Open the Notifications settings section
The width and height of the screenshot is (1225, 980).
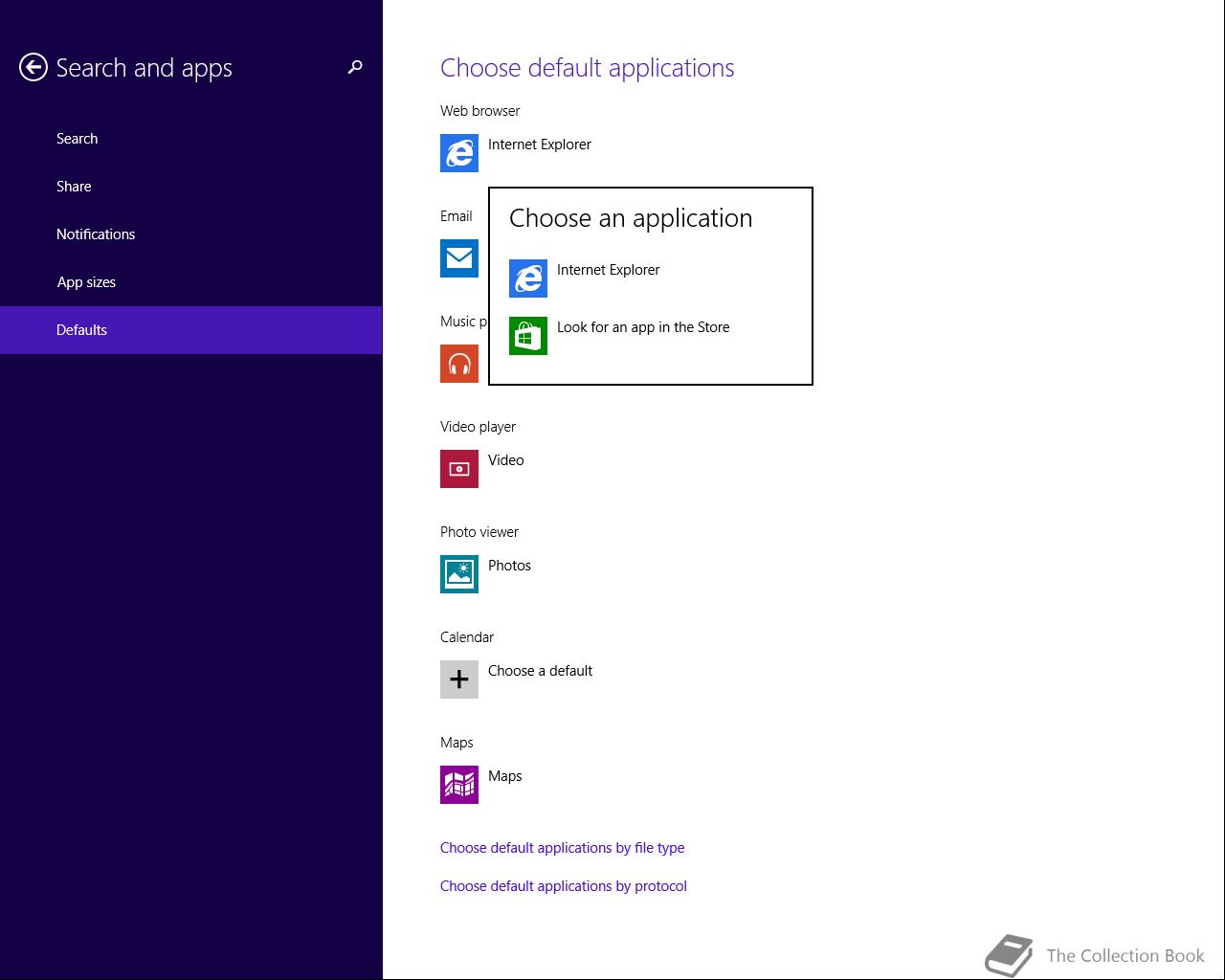191,234
